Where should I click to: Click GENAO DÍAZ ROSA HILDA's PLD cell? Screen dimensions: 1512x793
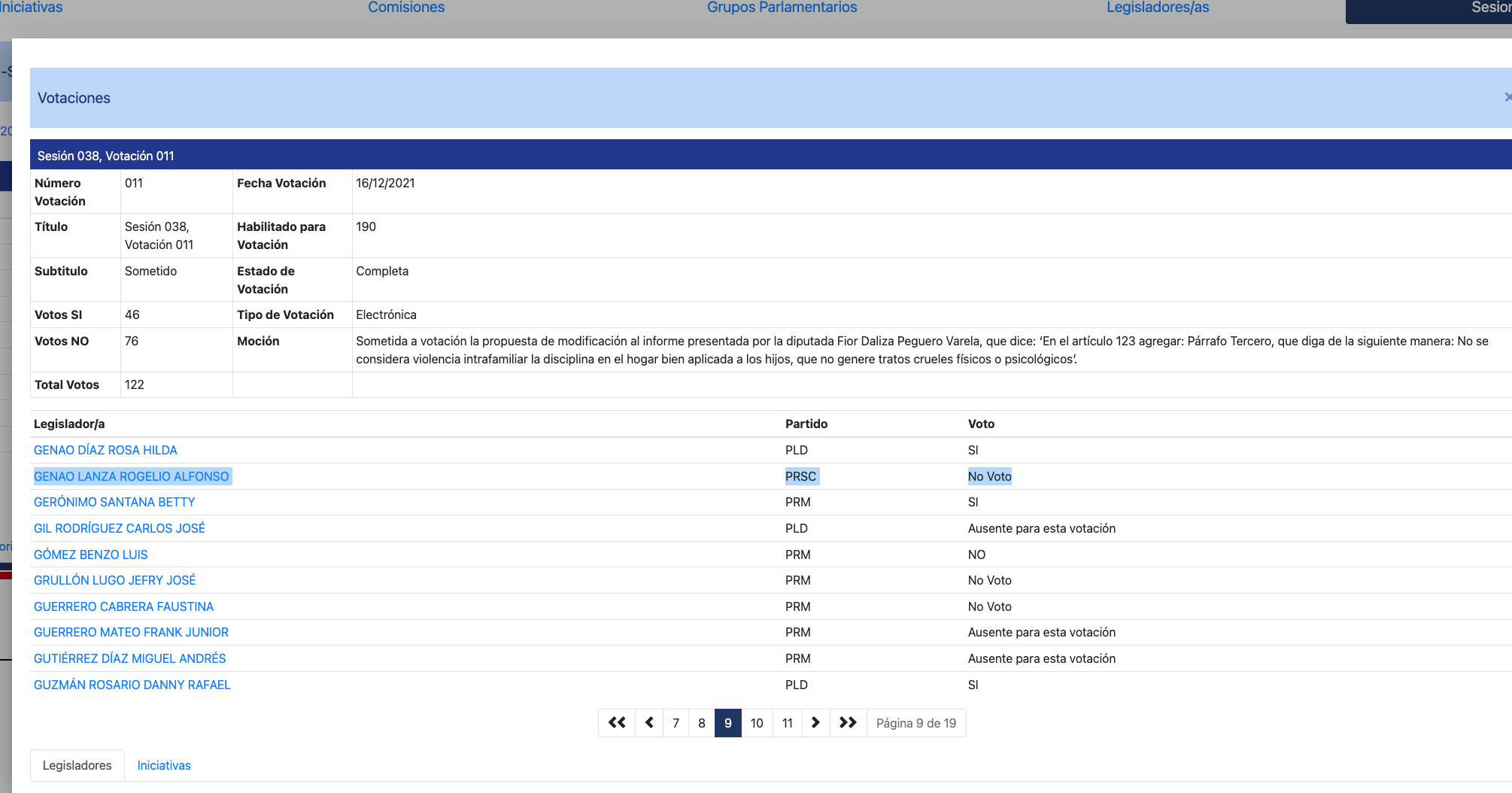(x=797, y=450)
